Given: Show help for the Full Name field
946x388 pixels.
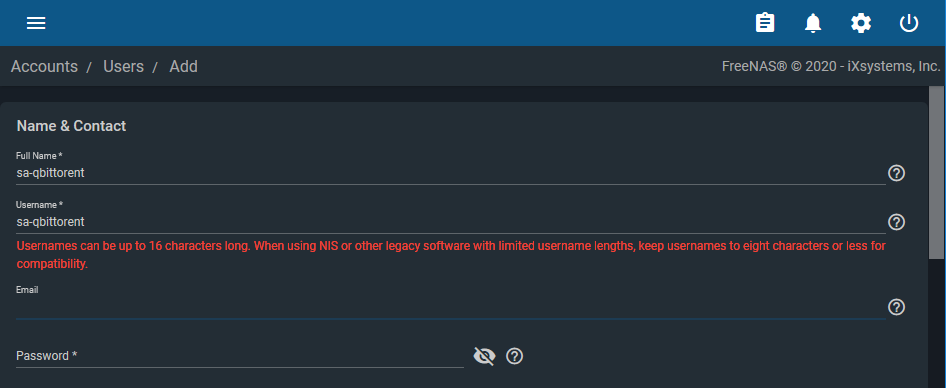Looking at the screenshot, I should pos(897,173).
